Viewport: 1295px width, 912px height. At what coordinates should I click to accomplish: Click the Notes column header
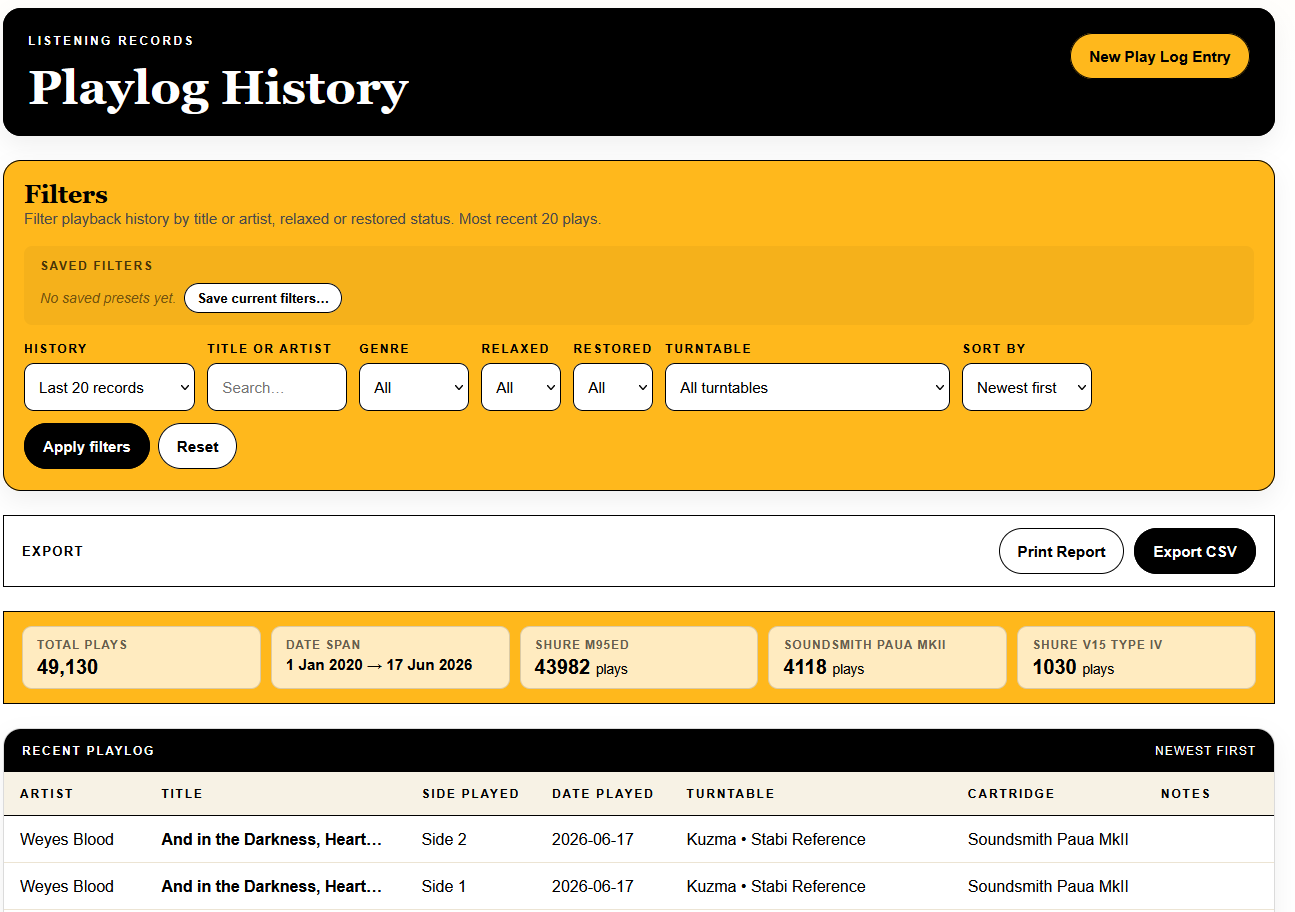pos(1186,793)
